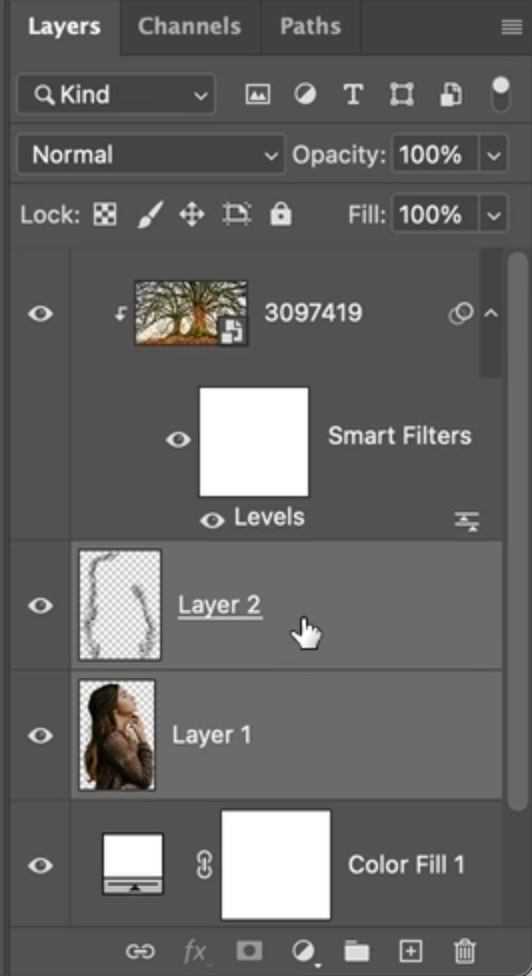The image size is (532, 976).
Task: Filter for type layers icon
Action: click(353, 95)
